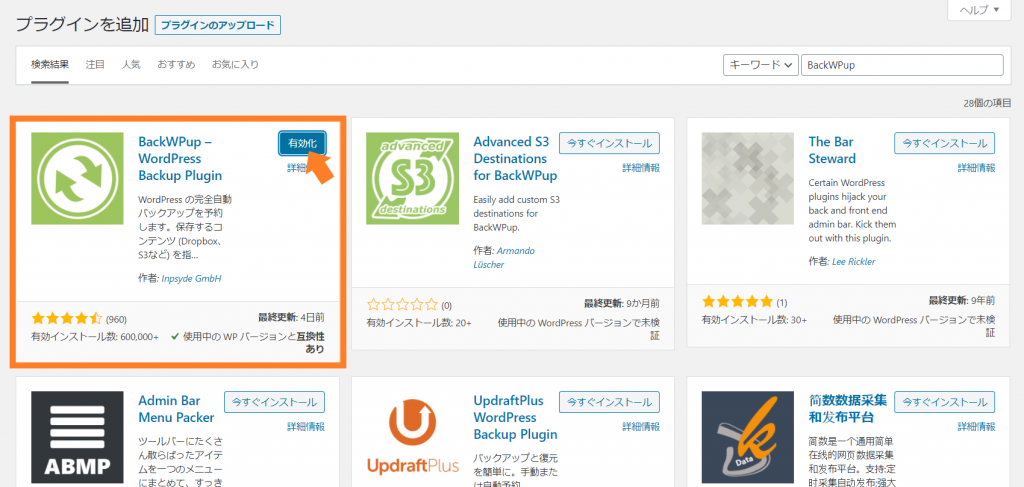Switch to the 注目 tab

[x=95, y=65]
